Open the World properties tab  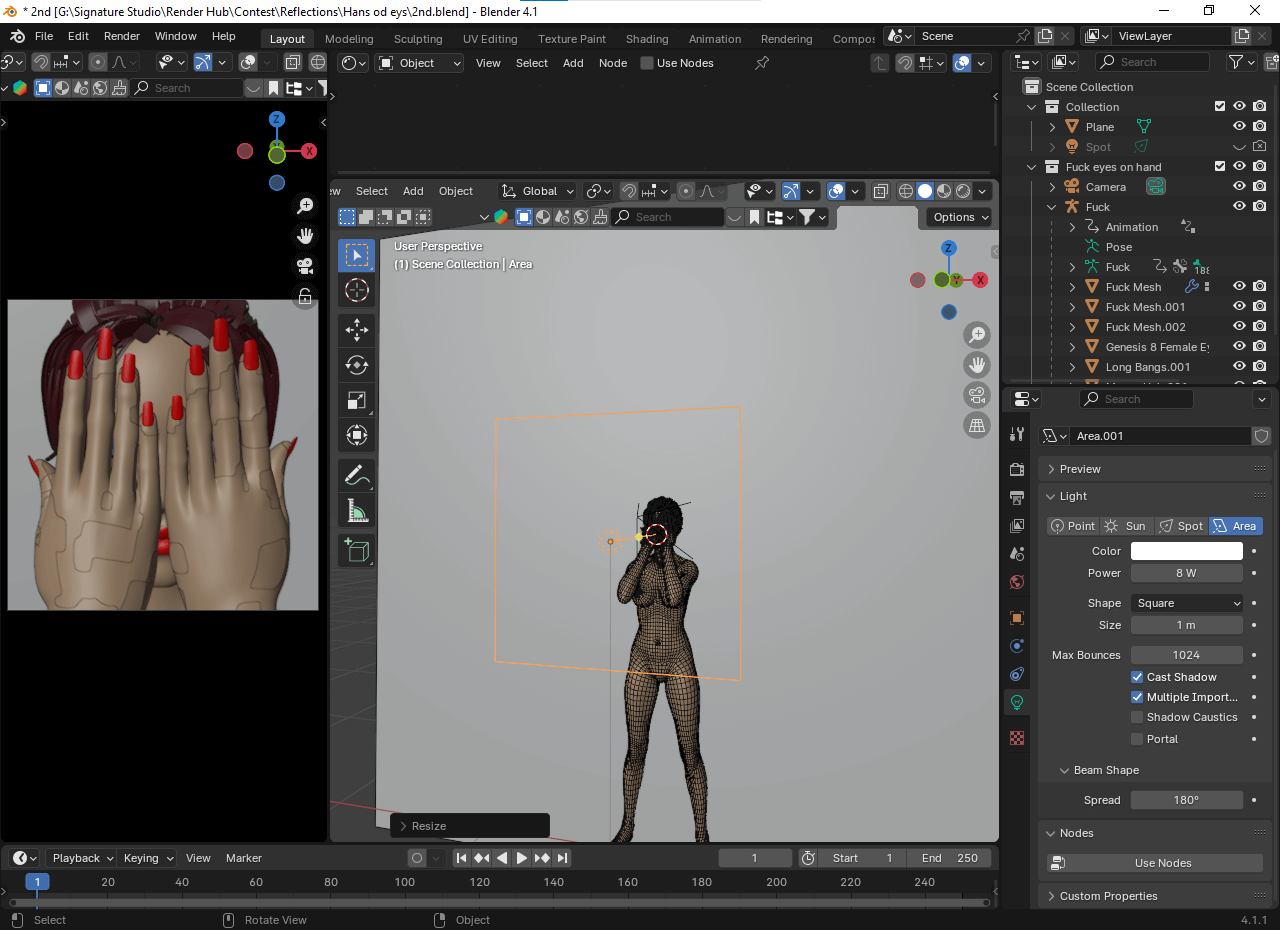point(1017,582)
